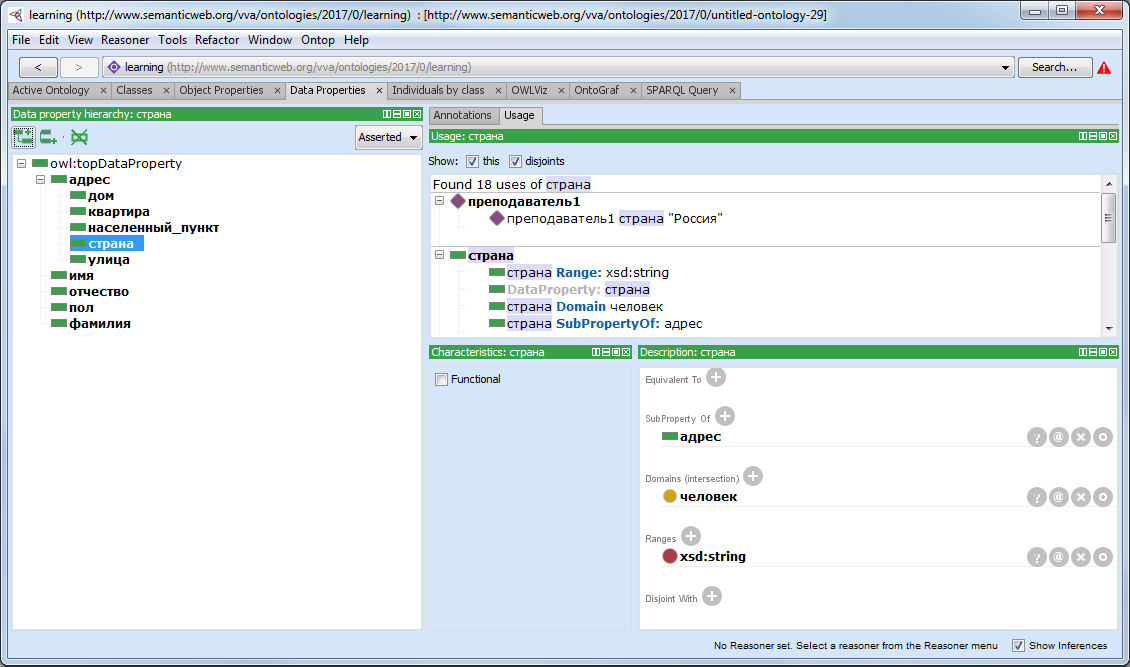Add a new range with plus icon

[690, 537]
